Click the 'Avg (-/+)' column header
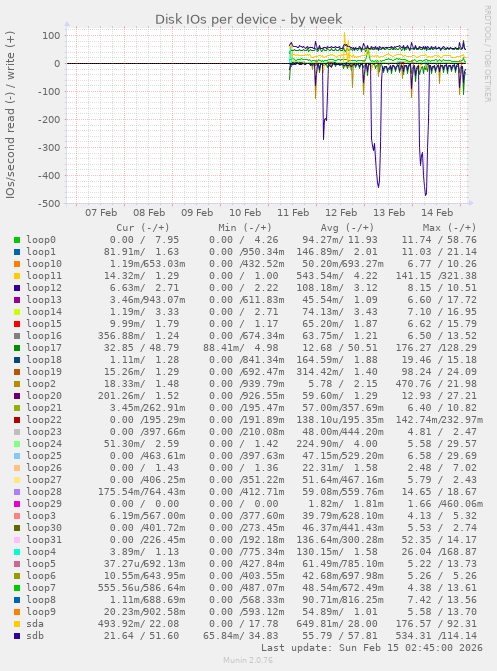Viewport: 497px width, 671px height. tap(347, 228)
